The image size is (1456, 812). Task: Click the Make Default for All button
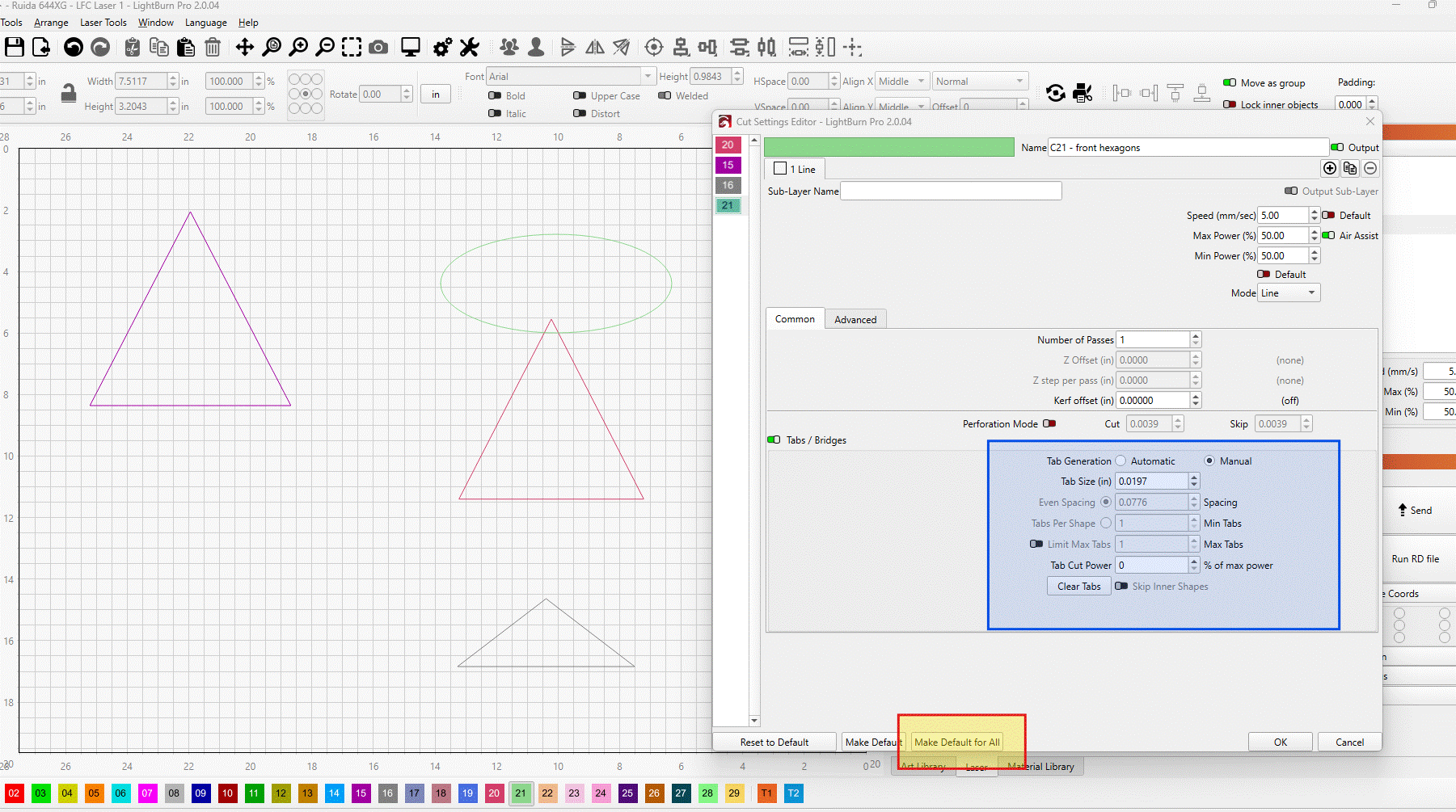point(957,743)
